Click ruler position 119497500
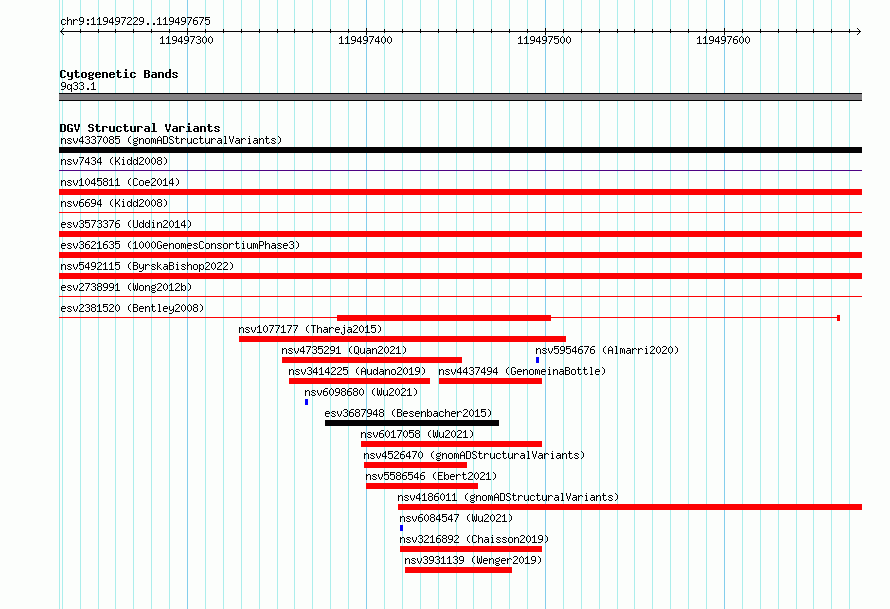890x609 pixels. [x=544, y=40]
